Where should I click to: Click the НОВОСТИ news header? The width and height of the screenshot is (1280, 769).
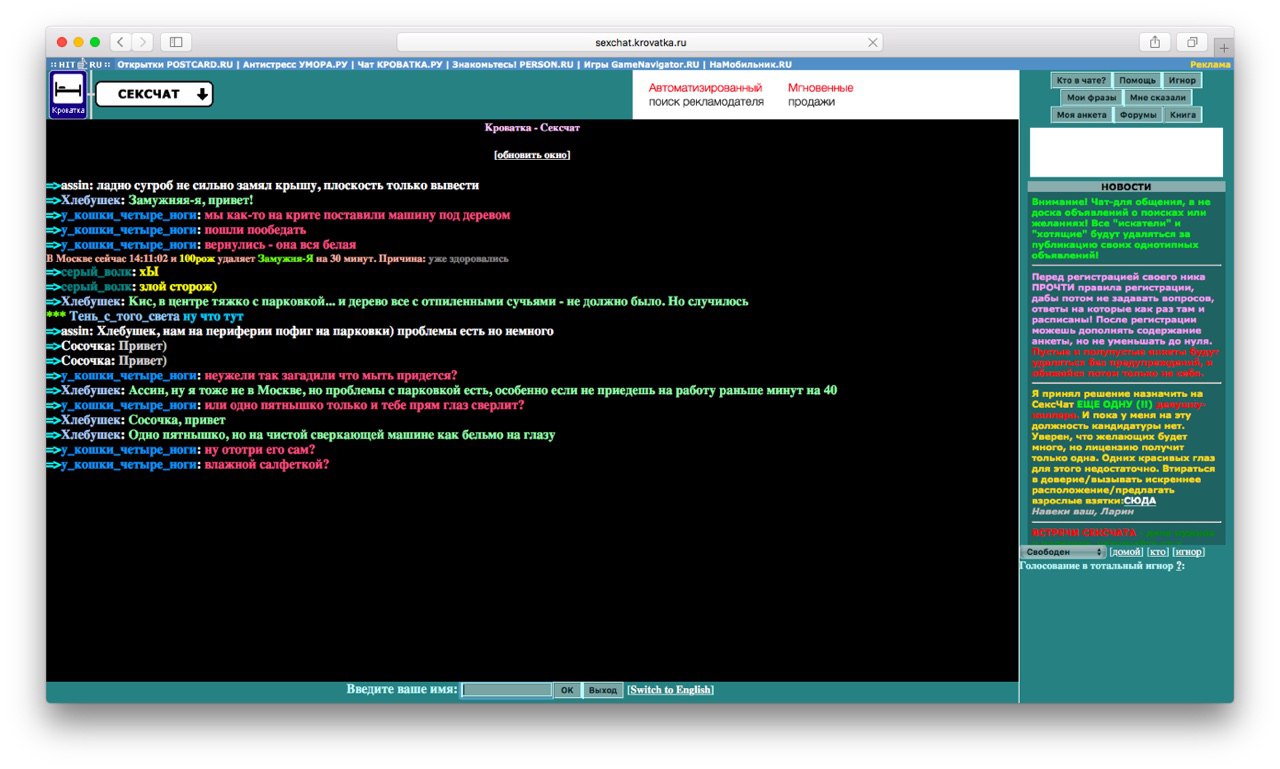click(1126, 186)
